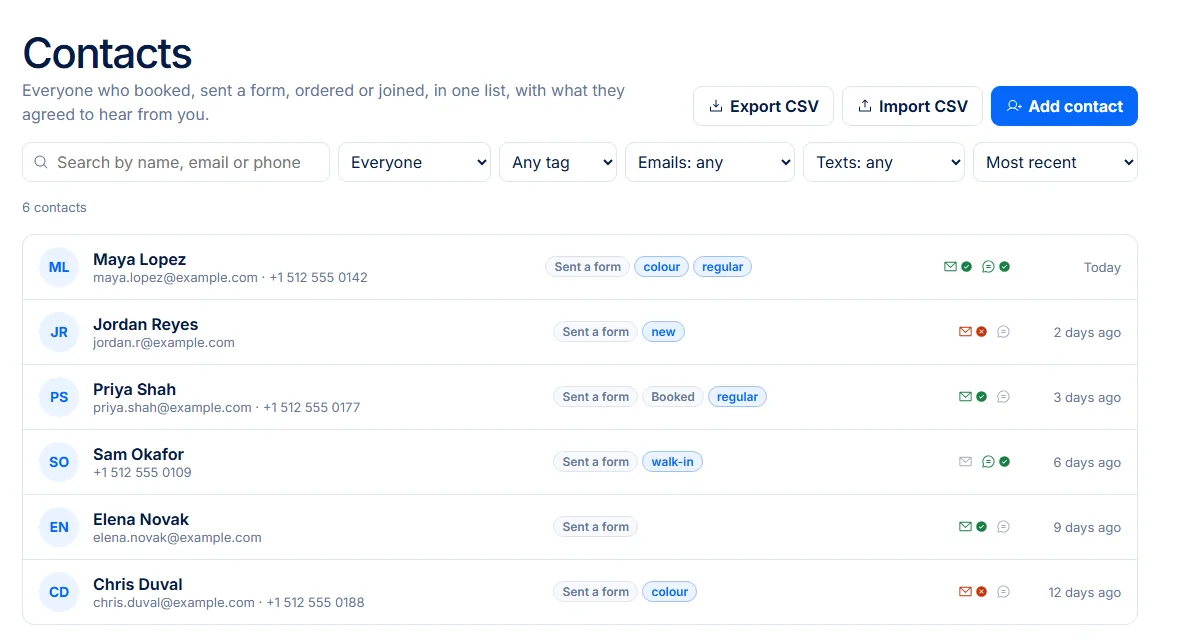Screen dimensions: 1180x640
Task: Click Priya Shah's grey text bubble icon
Action: 1003,397
